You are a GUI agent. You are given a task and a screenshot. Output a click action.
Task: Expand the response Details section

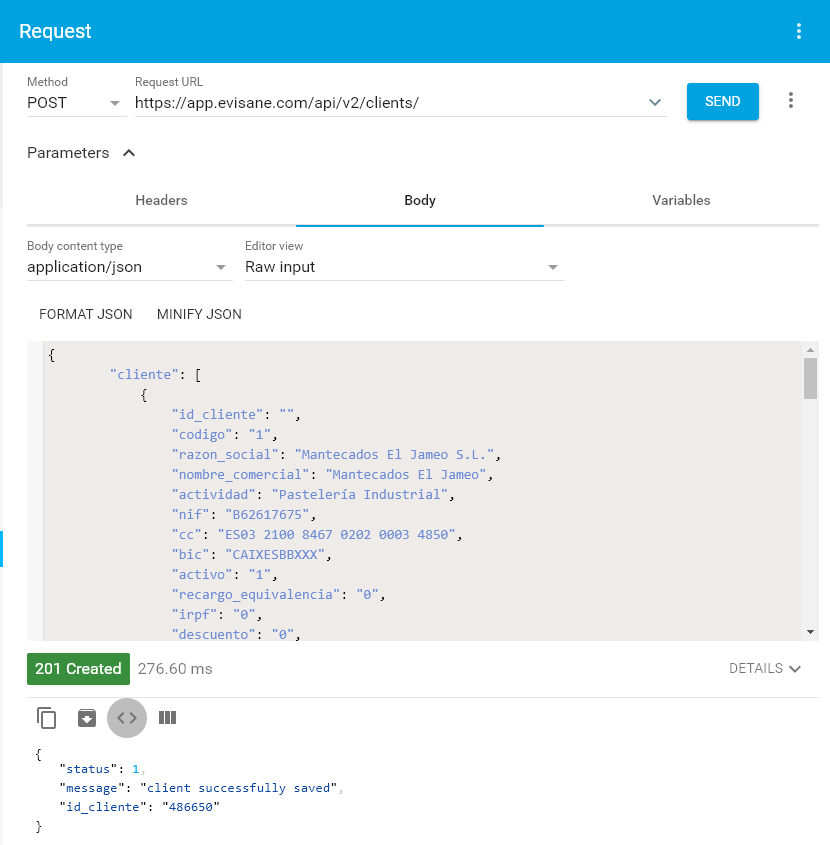coord(765,668)
